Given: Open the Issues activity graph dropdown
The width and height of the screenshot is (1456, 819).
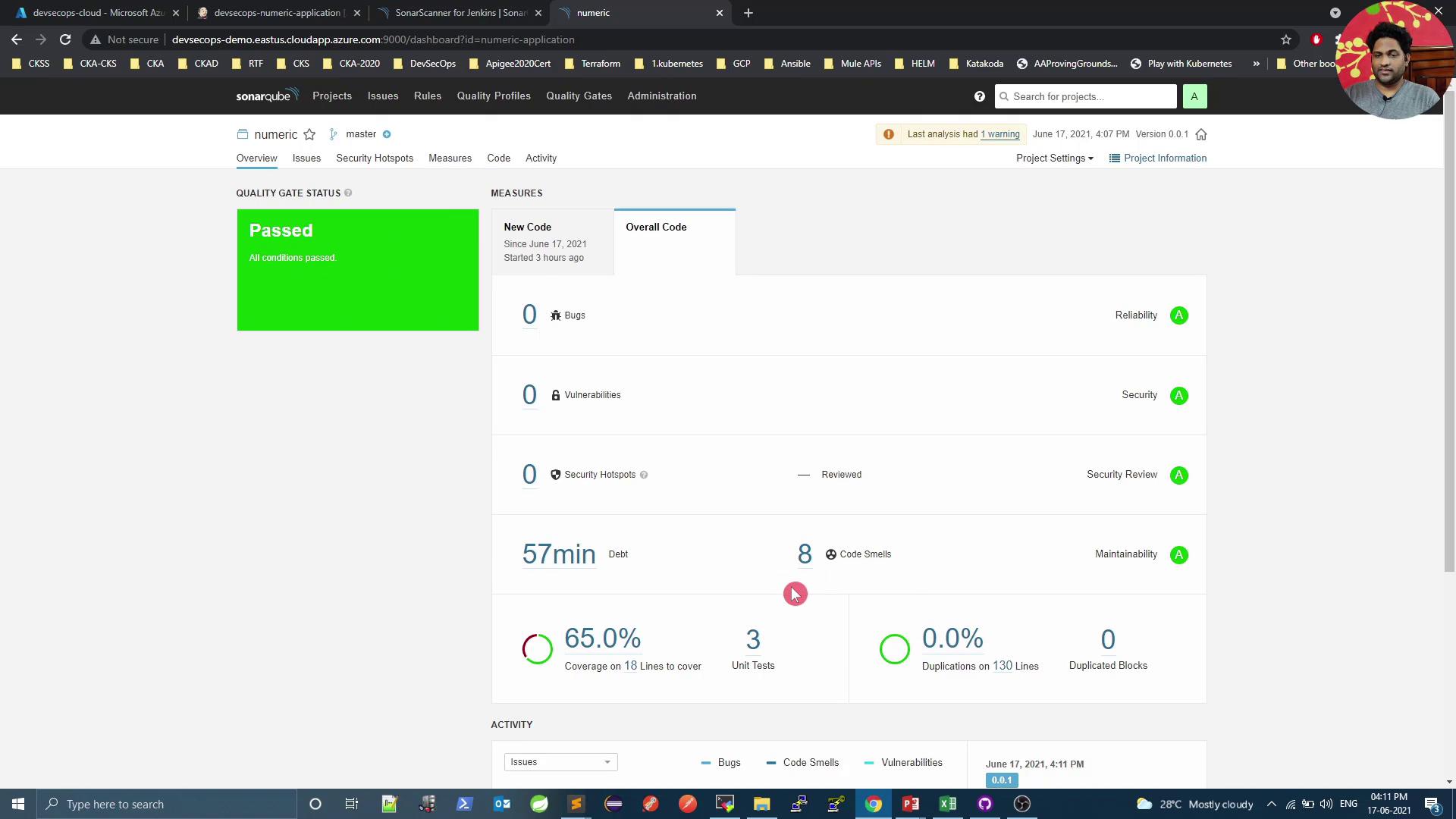Looking at the screenshot, I should pyautogui.click(x=560, y=761).
